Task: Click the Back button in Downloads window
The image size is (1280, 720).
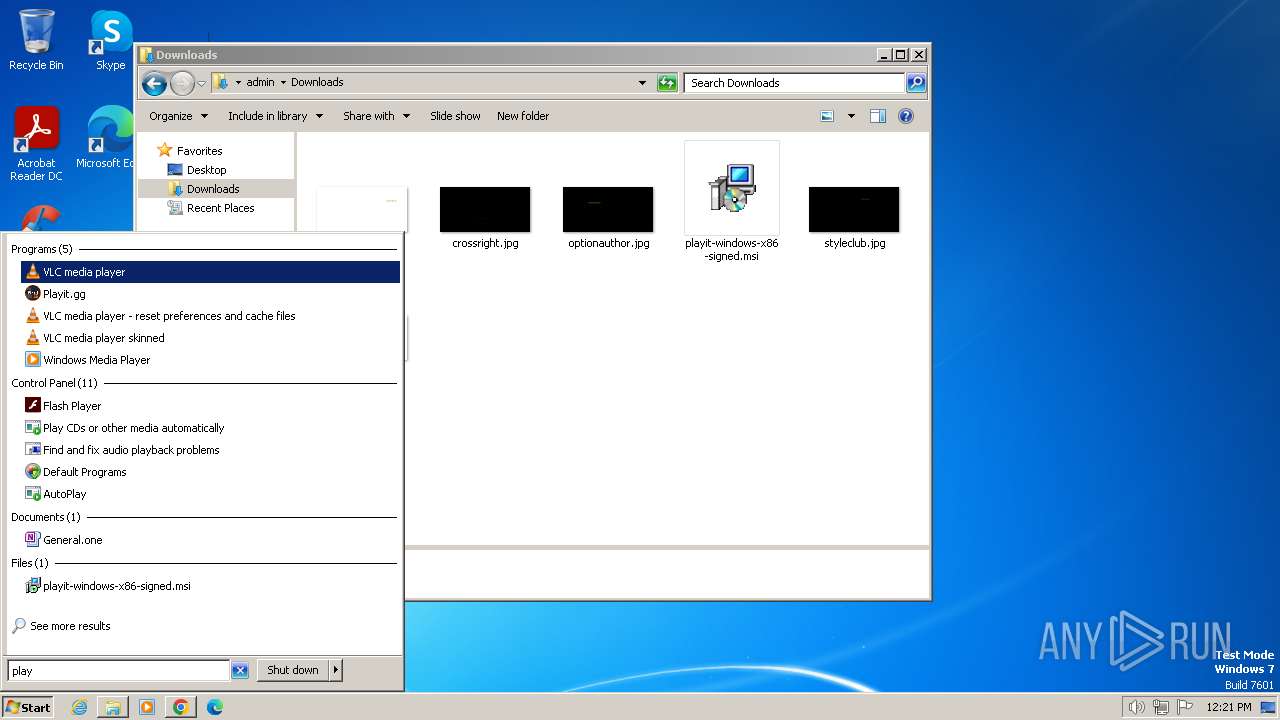Action: [x=154, y=83]
